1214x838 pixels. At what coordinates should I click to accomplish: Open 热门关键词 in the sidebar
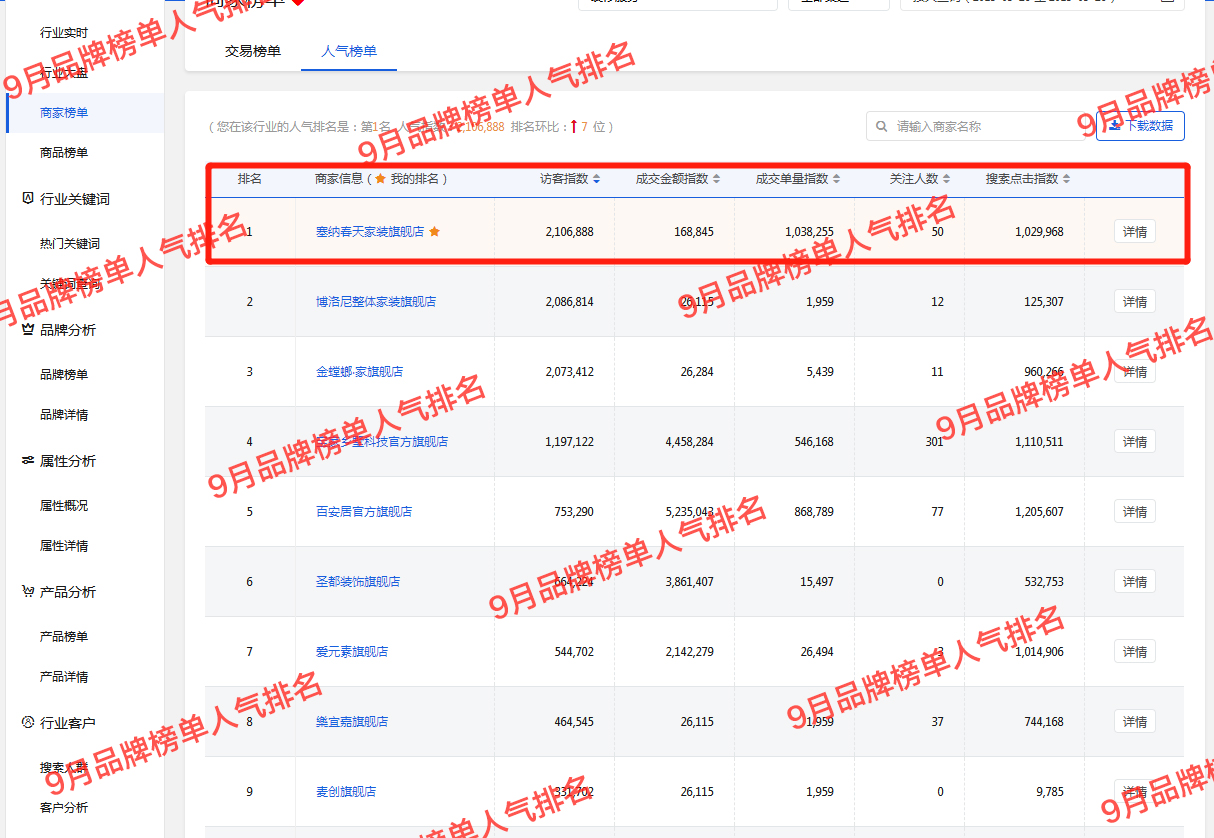point(70,244)
